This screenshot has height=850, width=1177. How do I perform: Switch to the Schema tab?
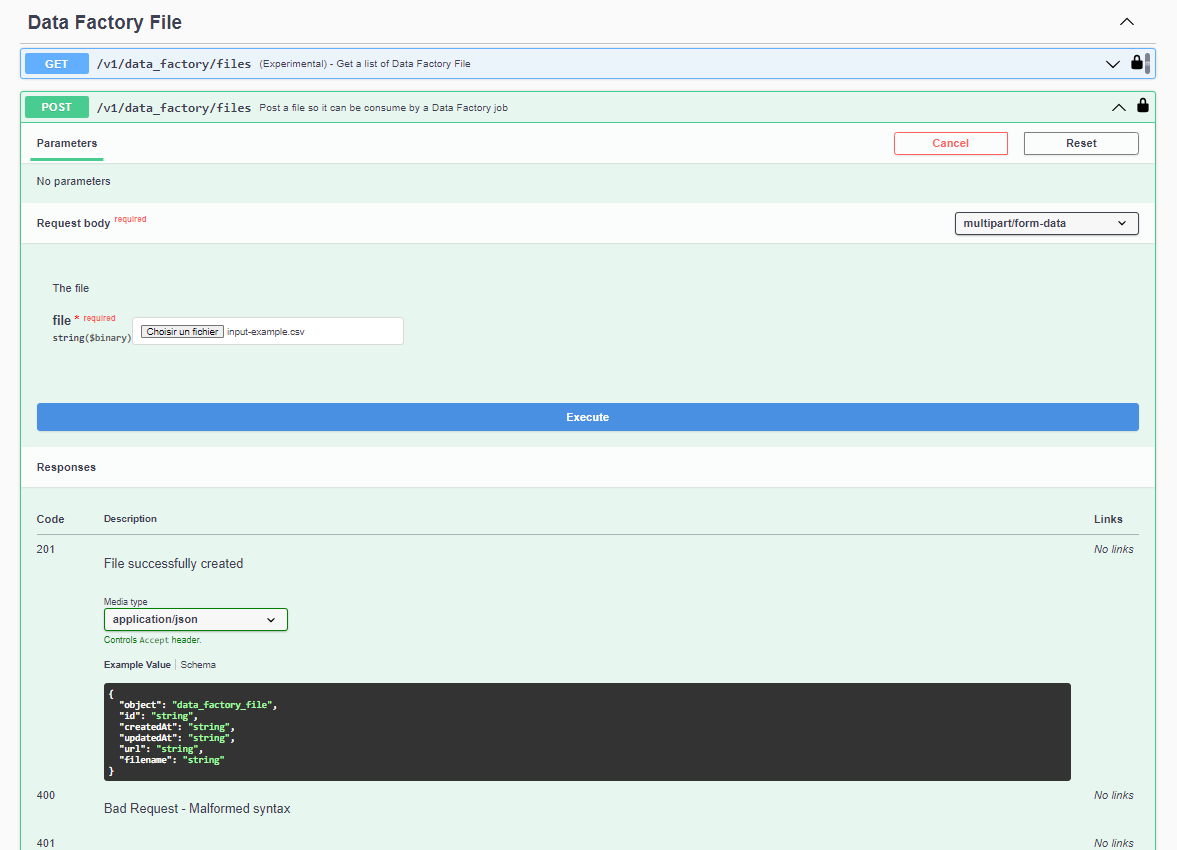point(198,665)
